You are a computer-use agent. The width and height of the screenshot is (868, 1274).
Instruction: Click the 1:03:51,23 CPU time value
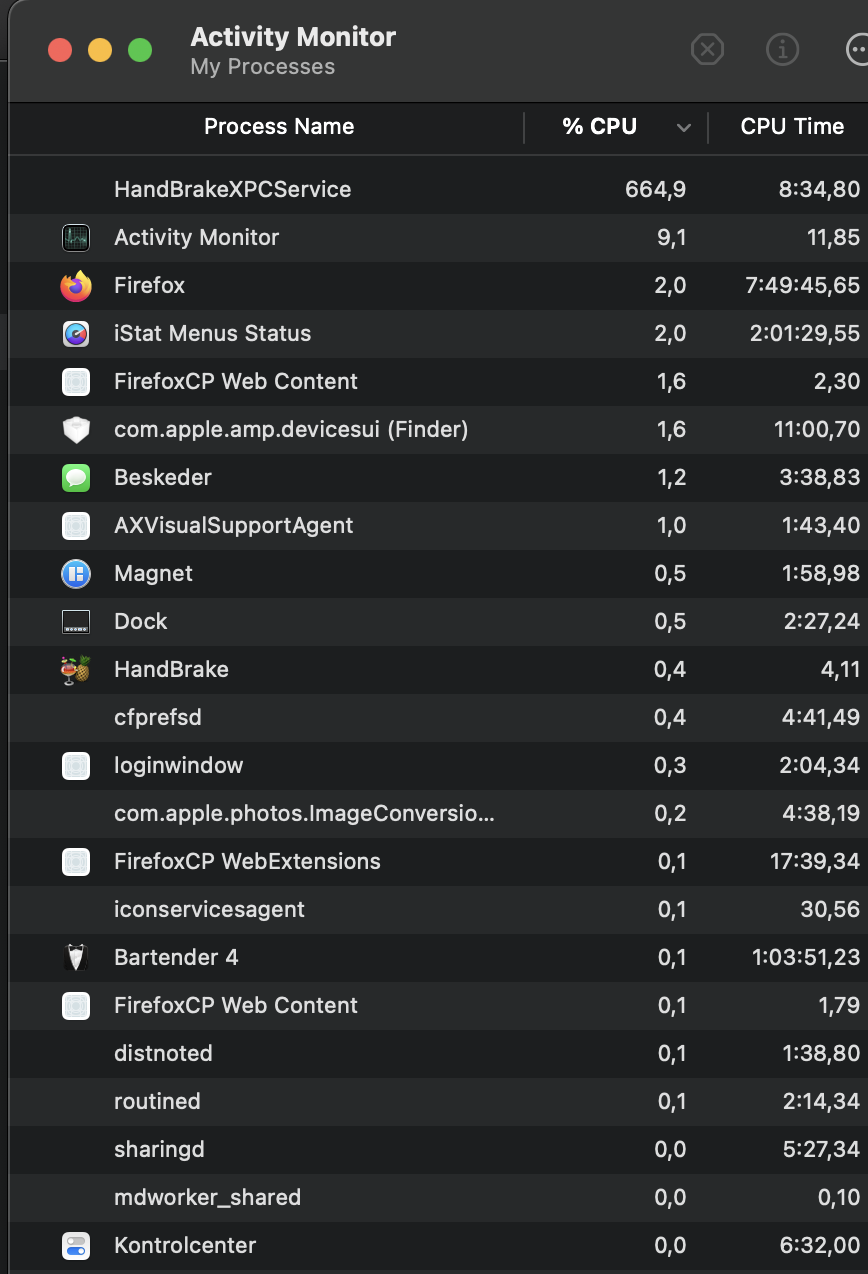point(806,957)
